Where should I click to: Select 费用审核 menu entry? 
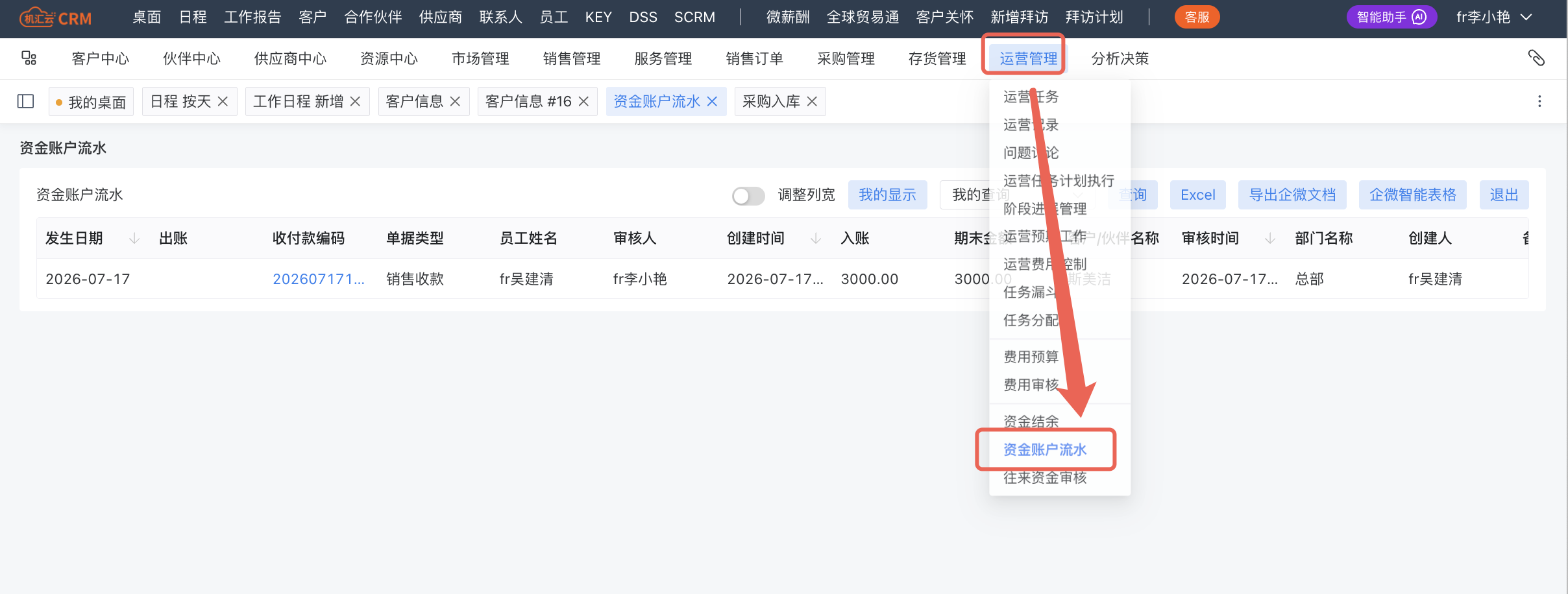[x=1031, y=385]
